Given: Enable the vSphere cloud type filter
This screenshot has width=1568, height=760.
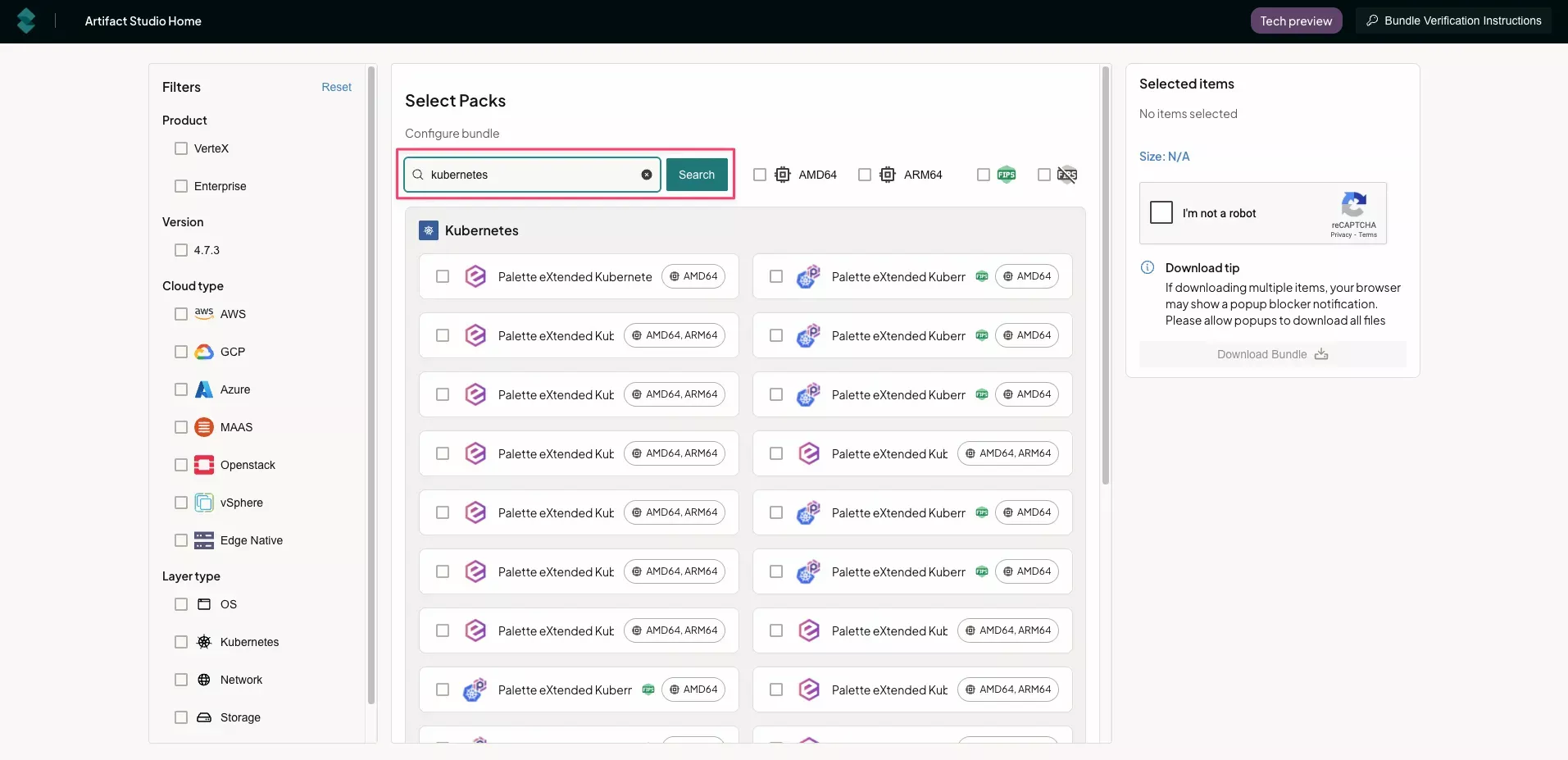Looking at the screenshot, I should [180, 503].
